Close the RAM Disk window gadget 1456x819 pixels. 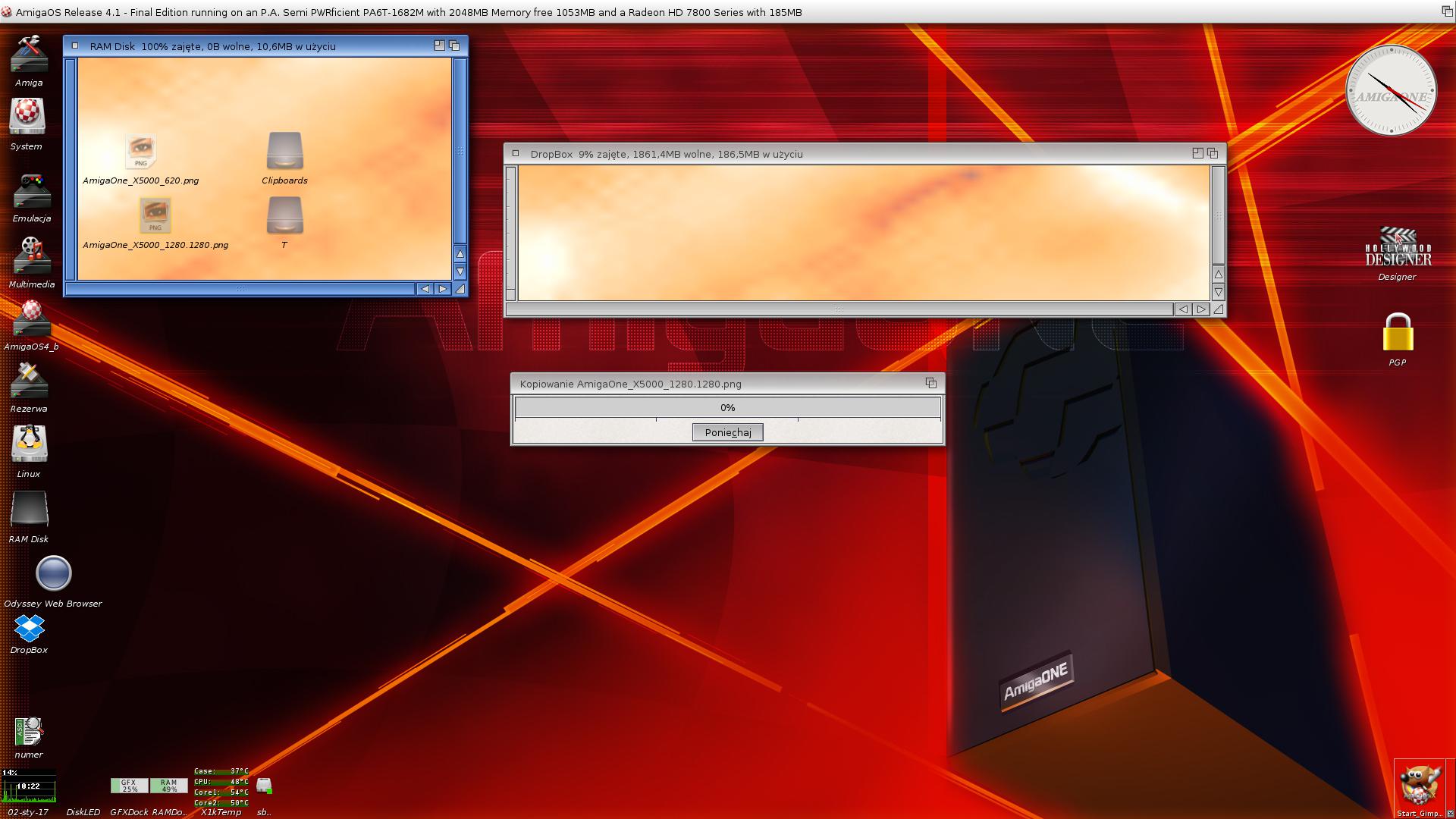[74, 45]
